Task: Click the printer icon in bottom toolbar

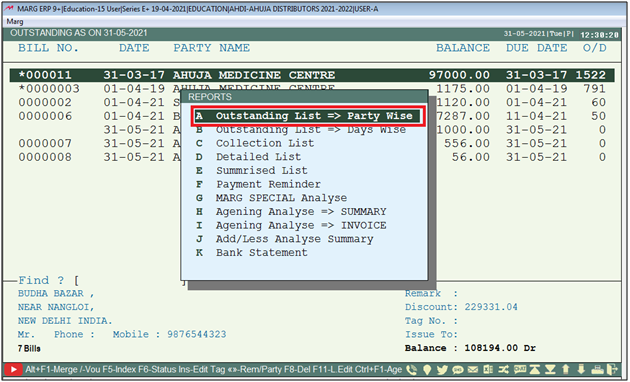Action: (597, 370)
